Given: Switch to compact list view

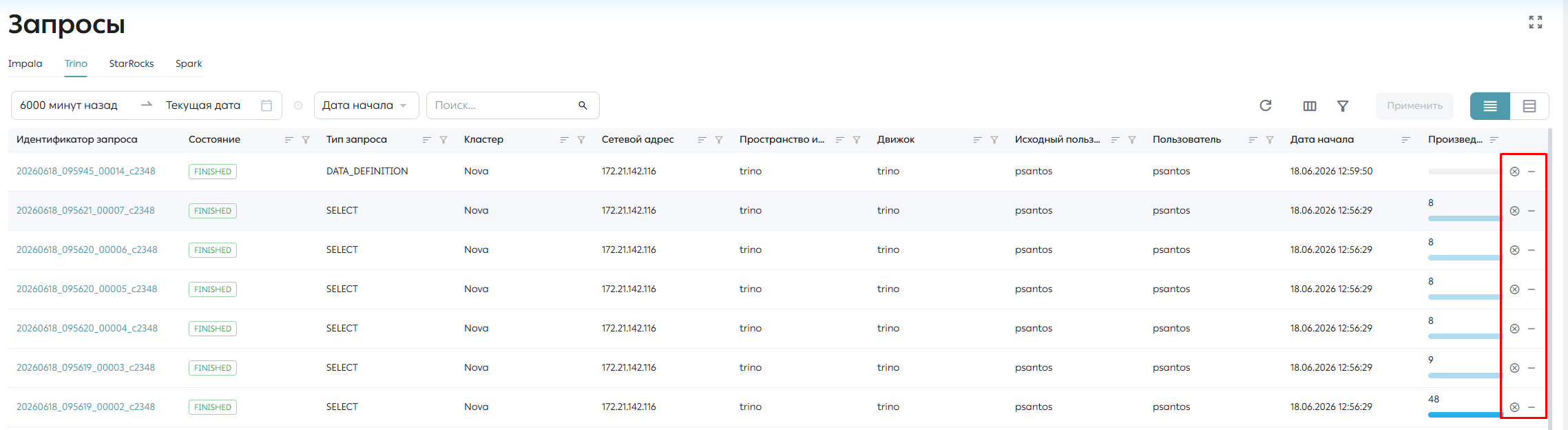Looking at the screenshot, I should (1490, 106).
